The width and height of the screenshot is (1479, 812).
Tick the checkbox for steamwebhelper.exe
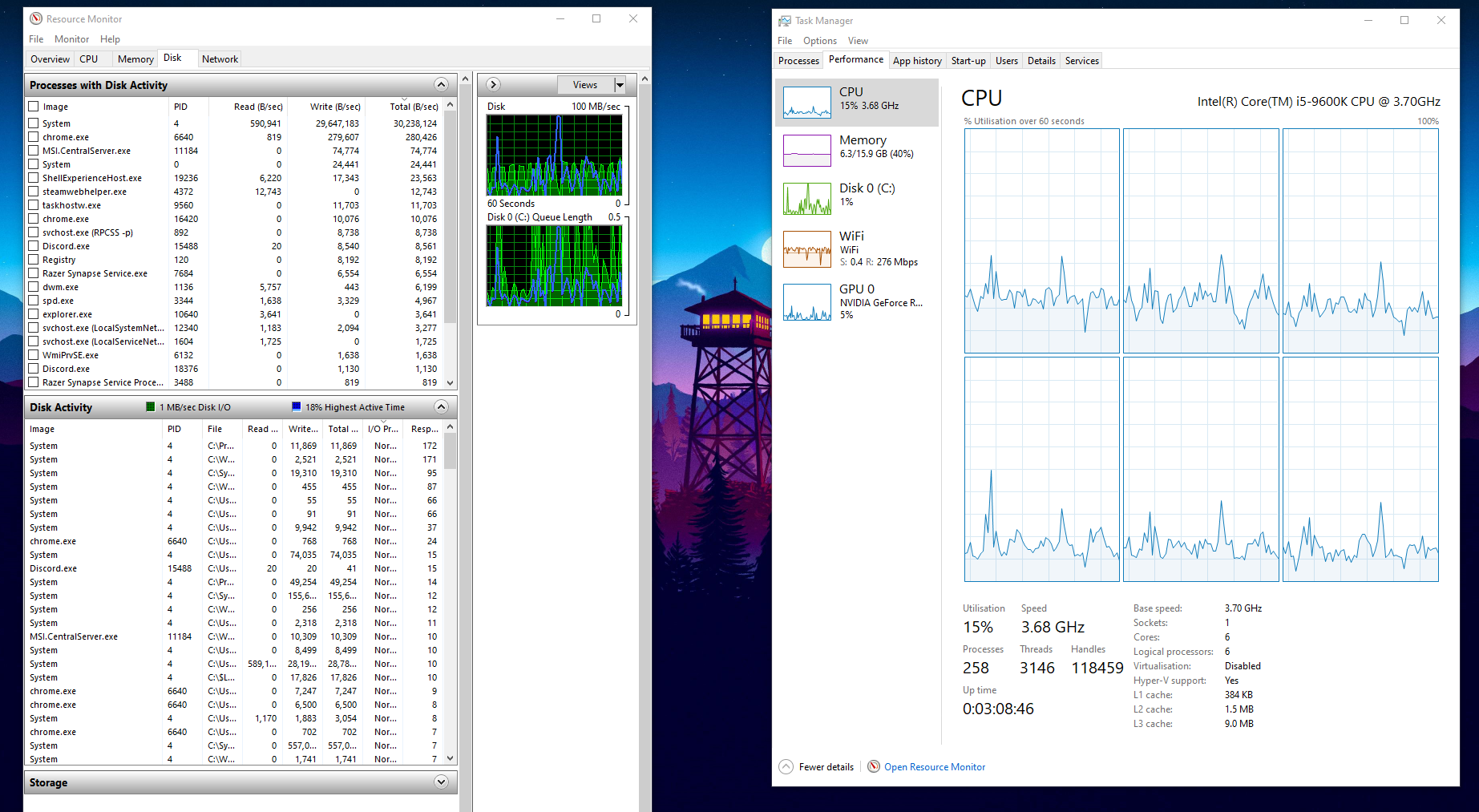(34, 192)
